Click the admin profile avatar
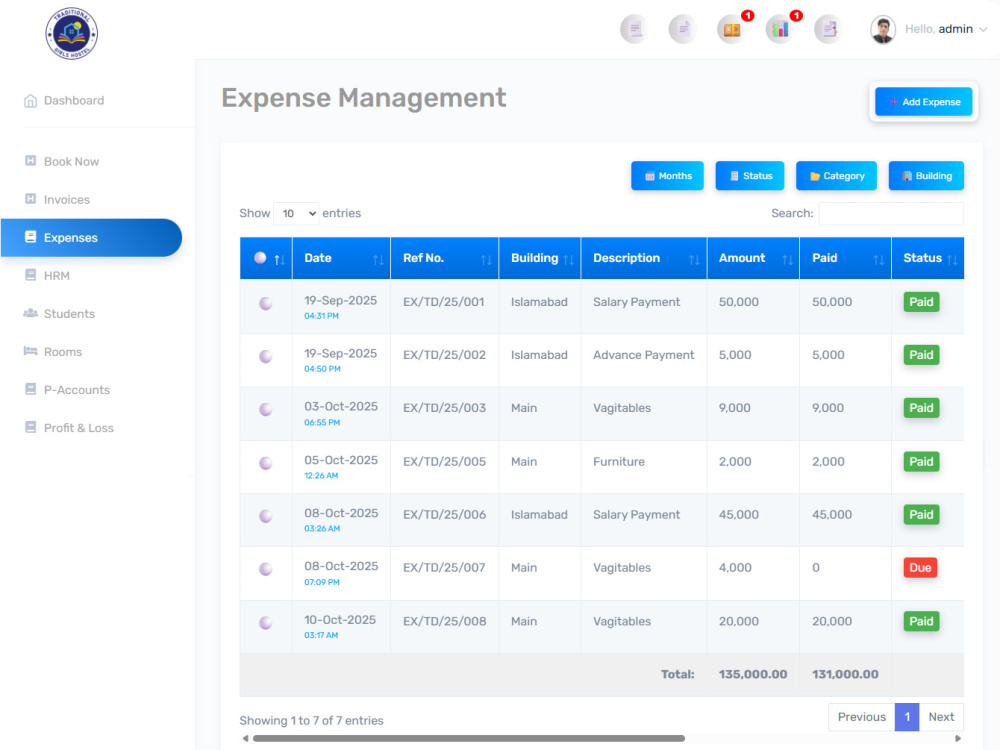 pyautogui.click(x=883, y=29)
